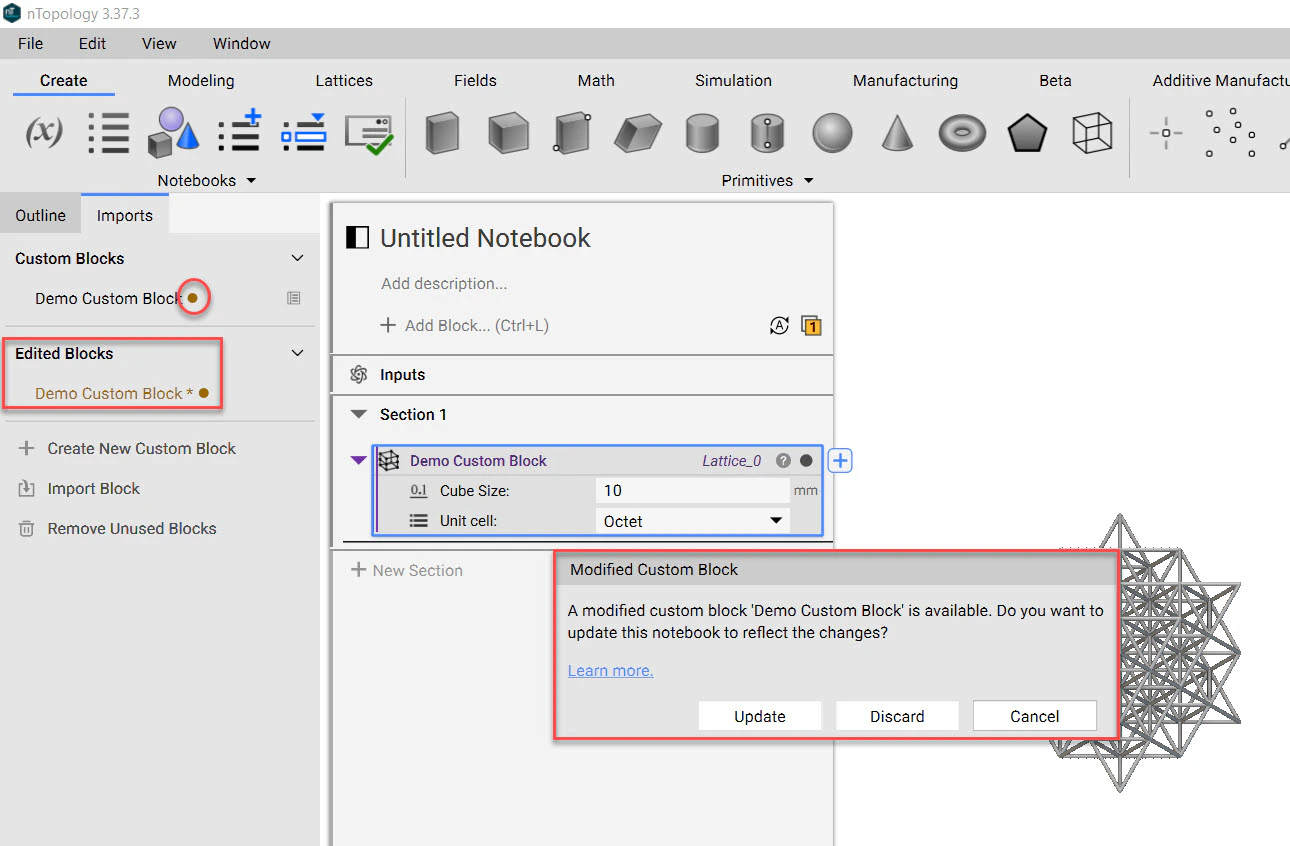Switch to the Beta ribbon tab
The width and height of the screenshot is (1290, 846).
tap(1055, 80)
